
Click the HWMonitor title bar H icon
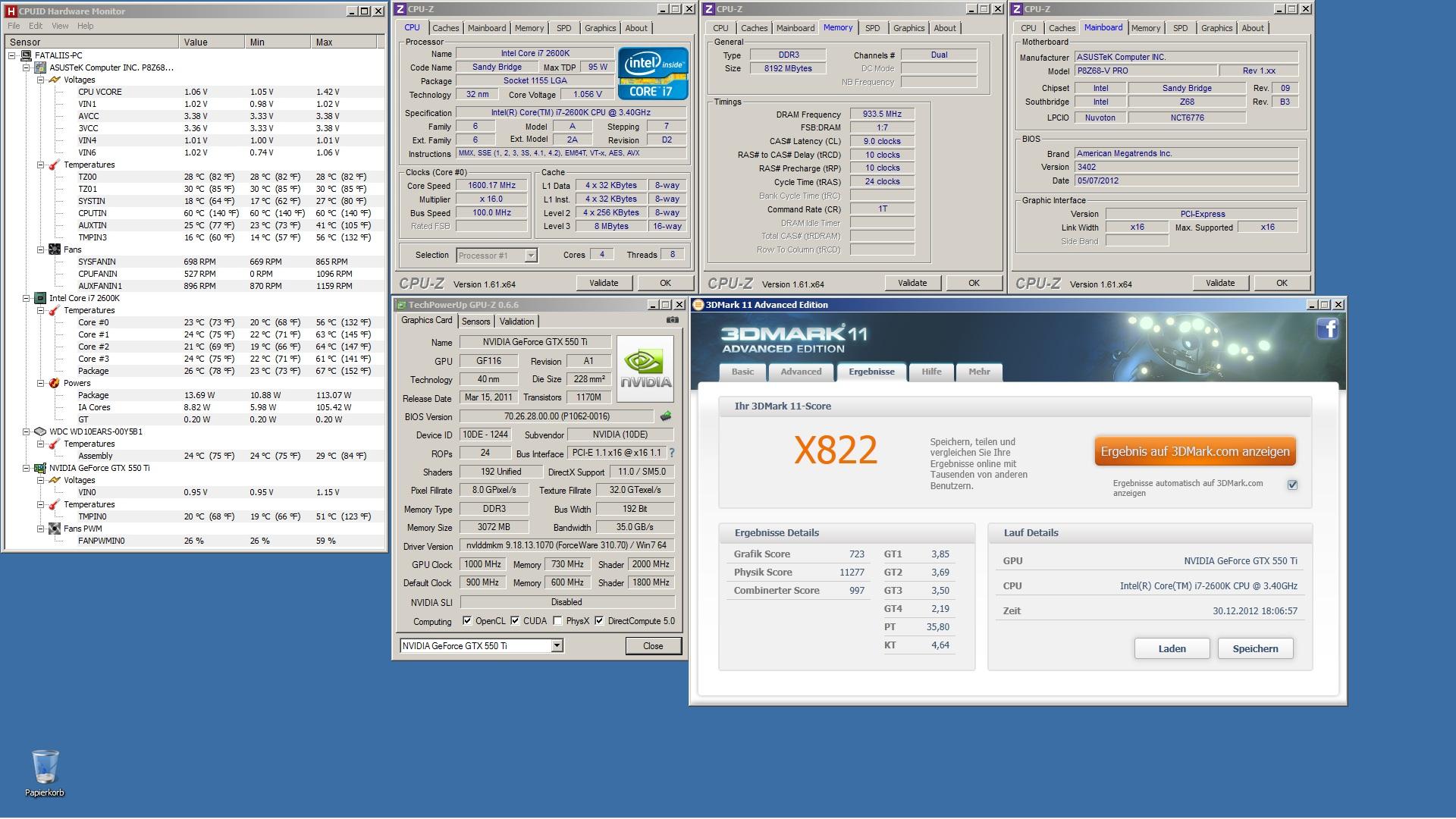point(11,11)
